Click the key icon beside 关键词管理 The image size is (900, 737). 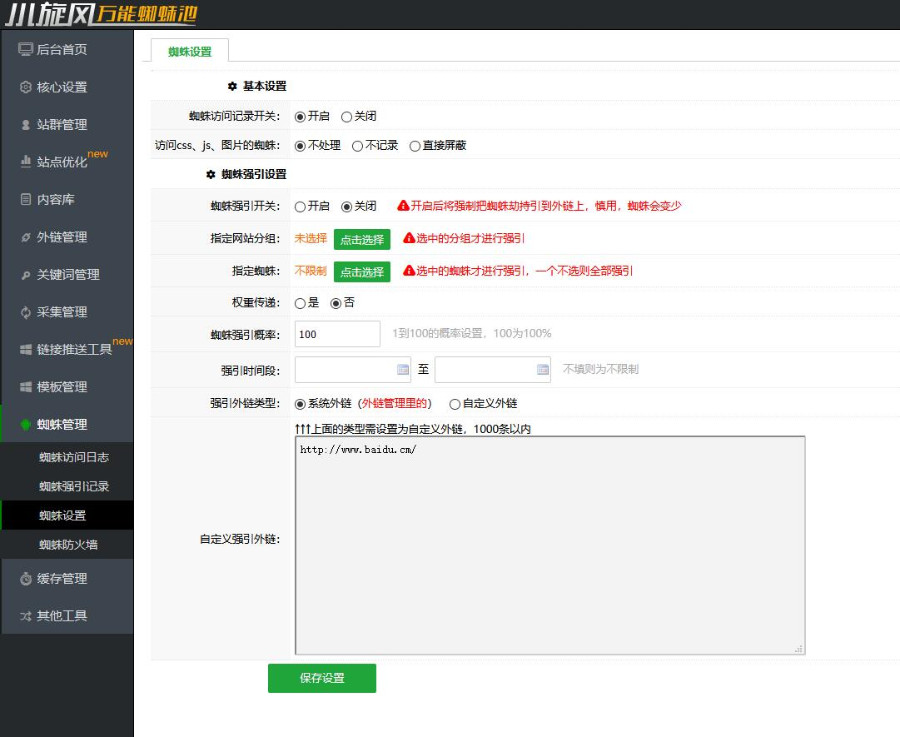26,275
